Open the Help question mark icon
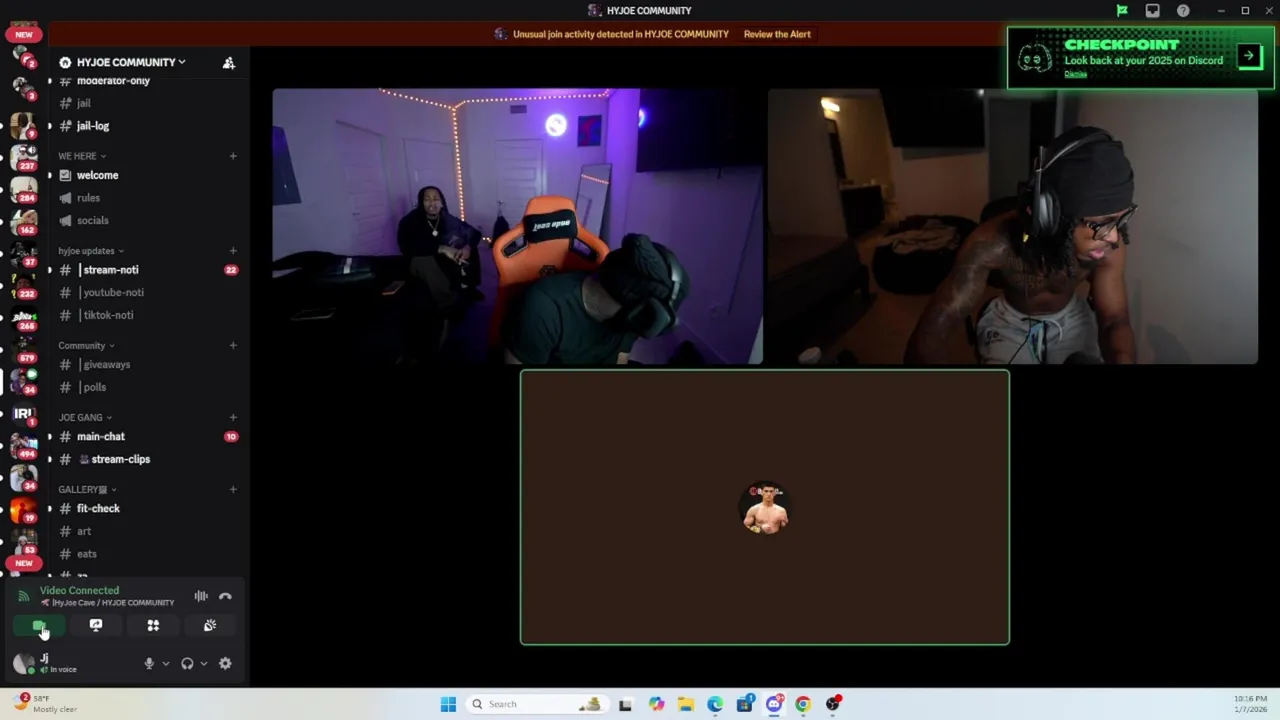 (x=1183, y=11)
